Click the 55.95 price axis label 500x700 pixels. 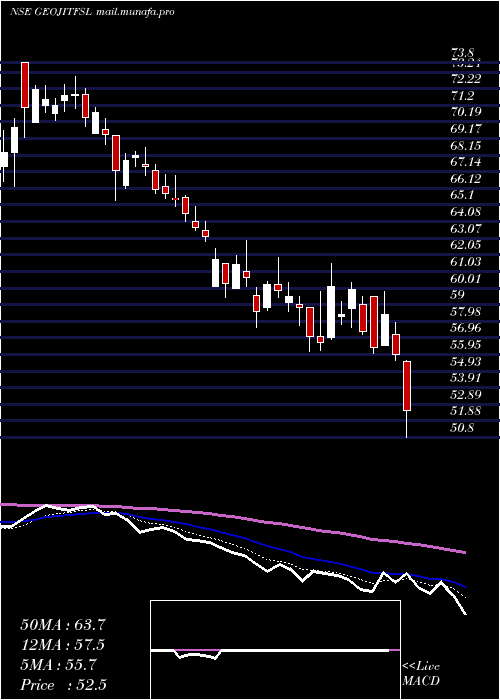(466, 345)
